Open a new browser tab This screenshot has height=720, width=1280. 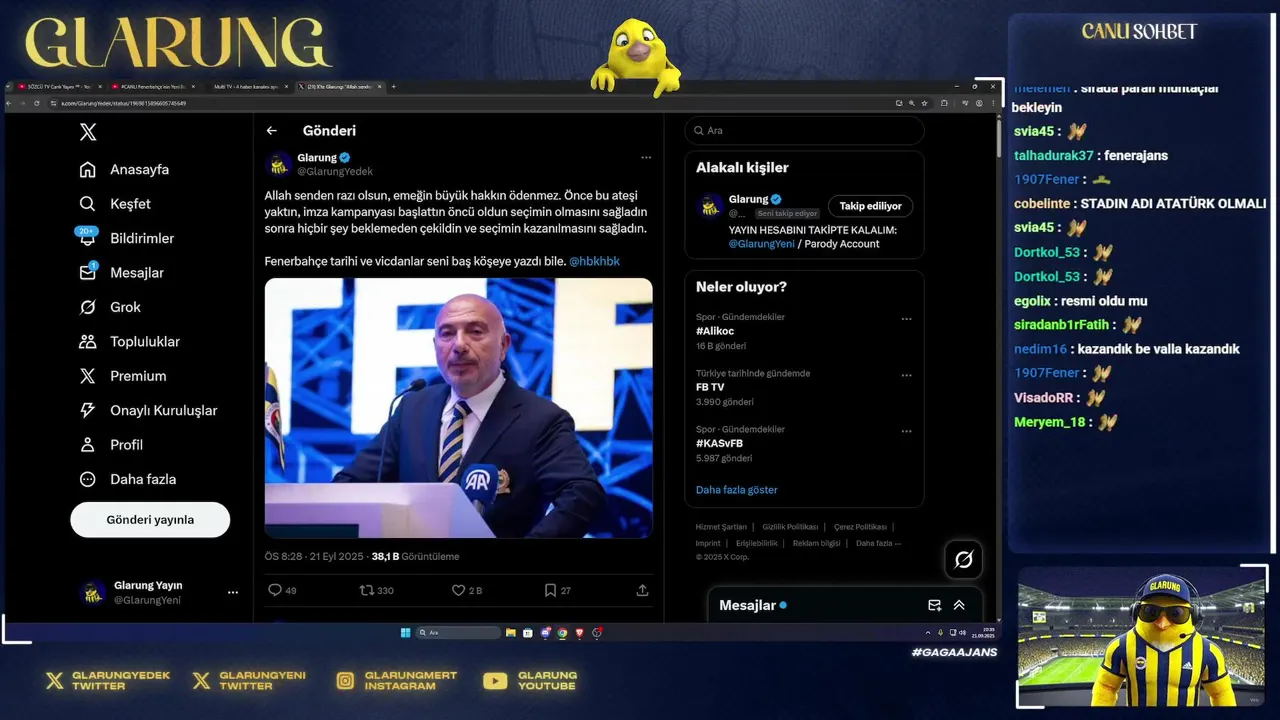(x=393, y=87)
